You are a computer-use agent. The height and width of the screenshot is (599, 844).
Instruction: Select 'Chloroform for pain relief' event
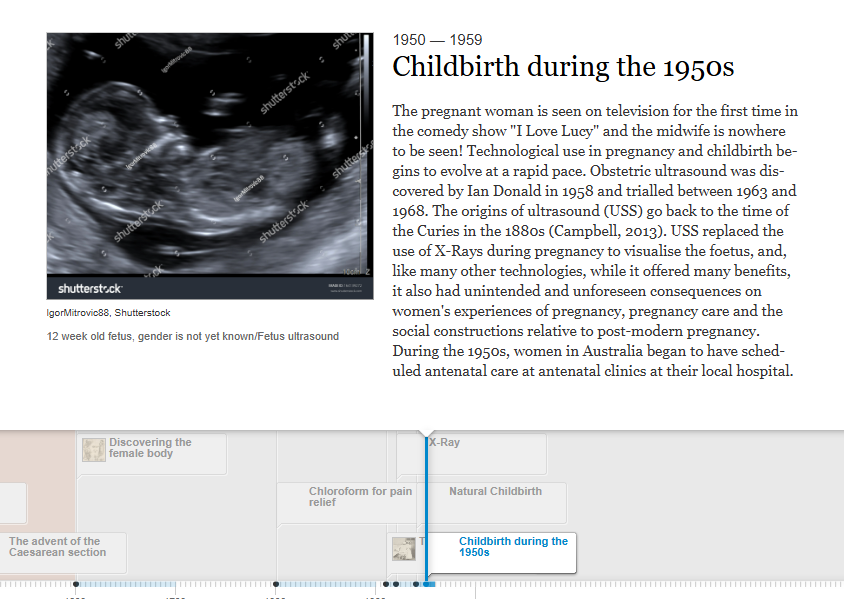point(359,497)
